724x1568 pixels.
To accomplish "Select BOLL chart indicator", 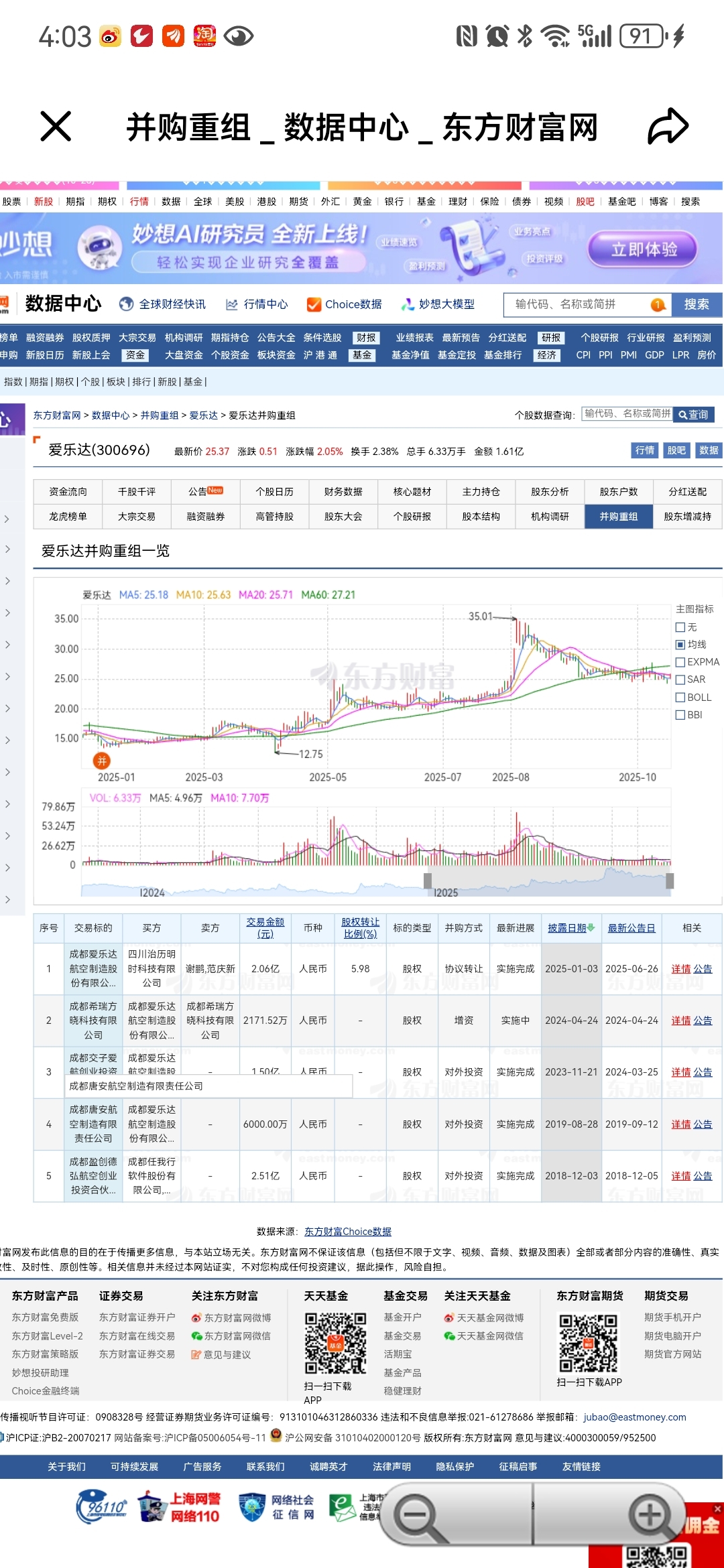I will [680, 698].
